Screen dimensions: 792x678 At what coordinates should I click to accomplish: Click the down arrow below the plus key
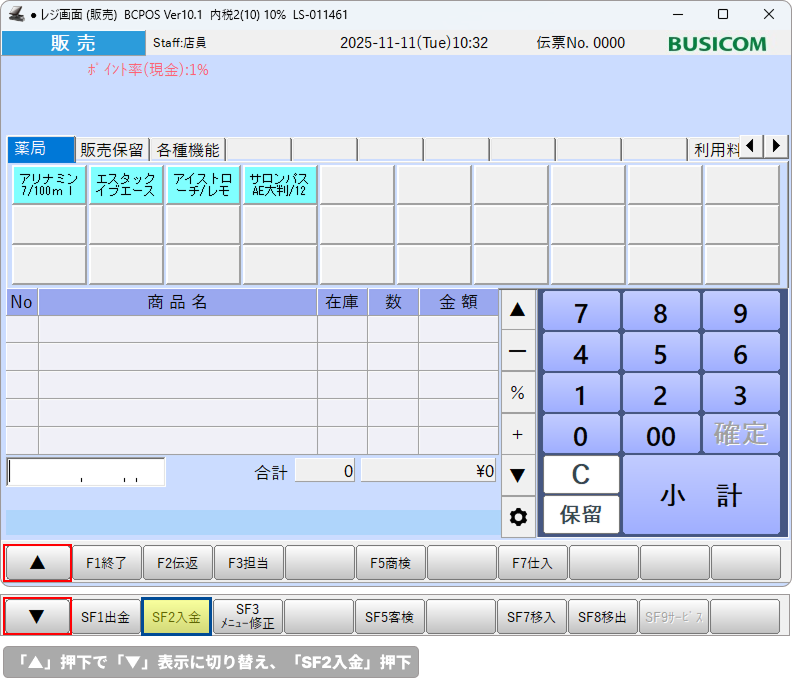coord(517,475)
